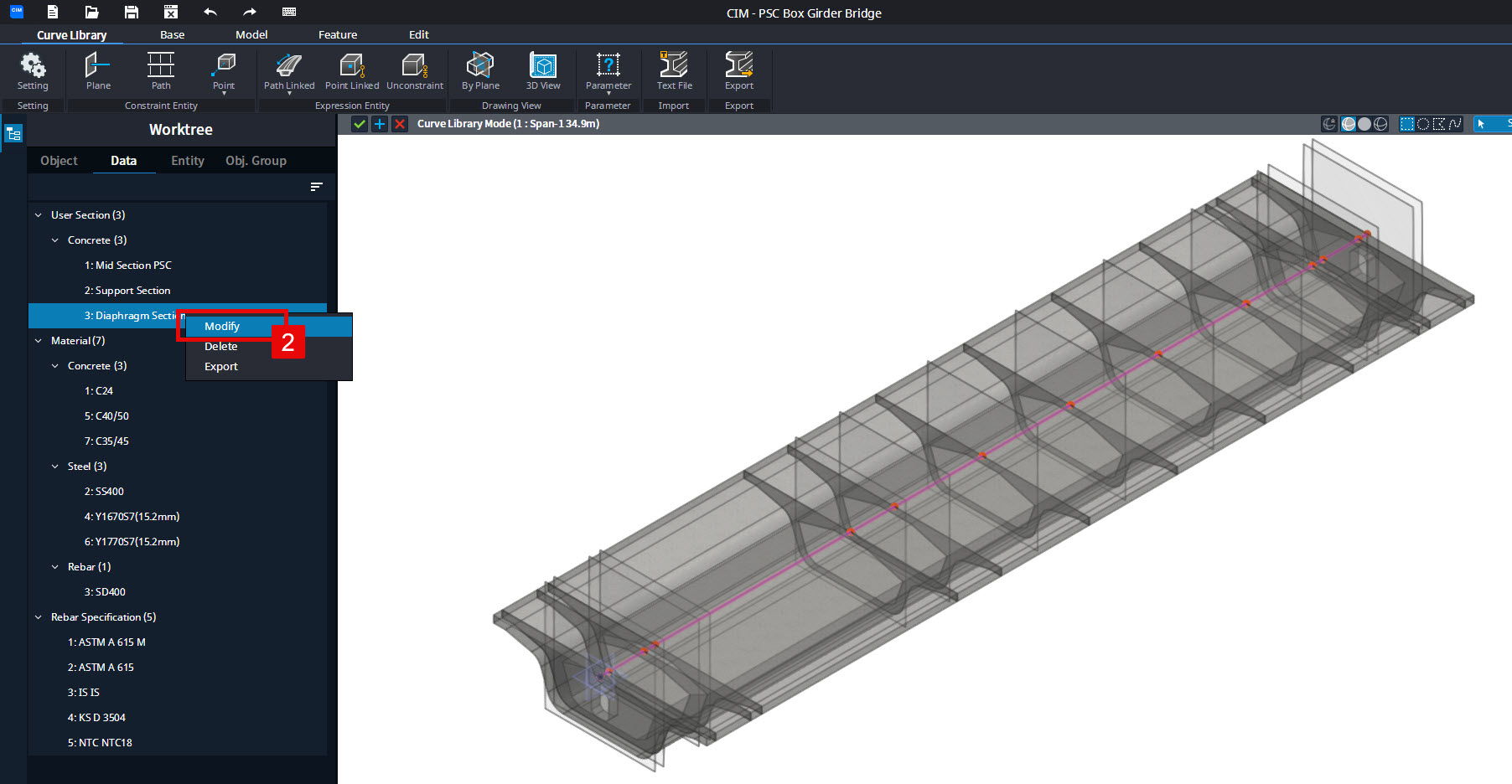Select the Point Linked tool

(352, 71)
